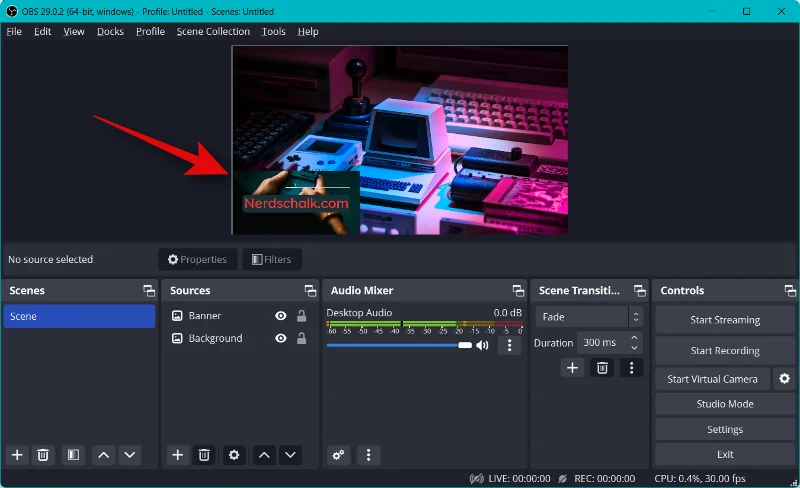Move source up in Sources list
The image size is (800, 488).
[264, 455]
